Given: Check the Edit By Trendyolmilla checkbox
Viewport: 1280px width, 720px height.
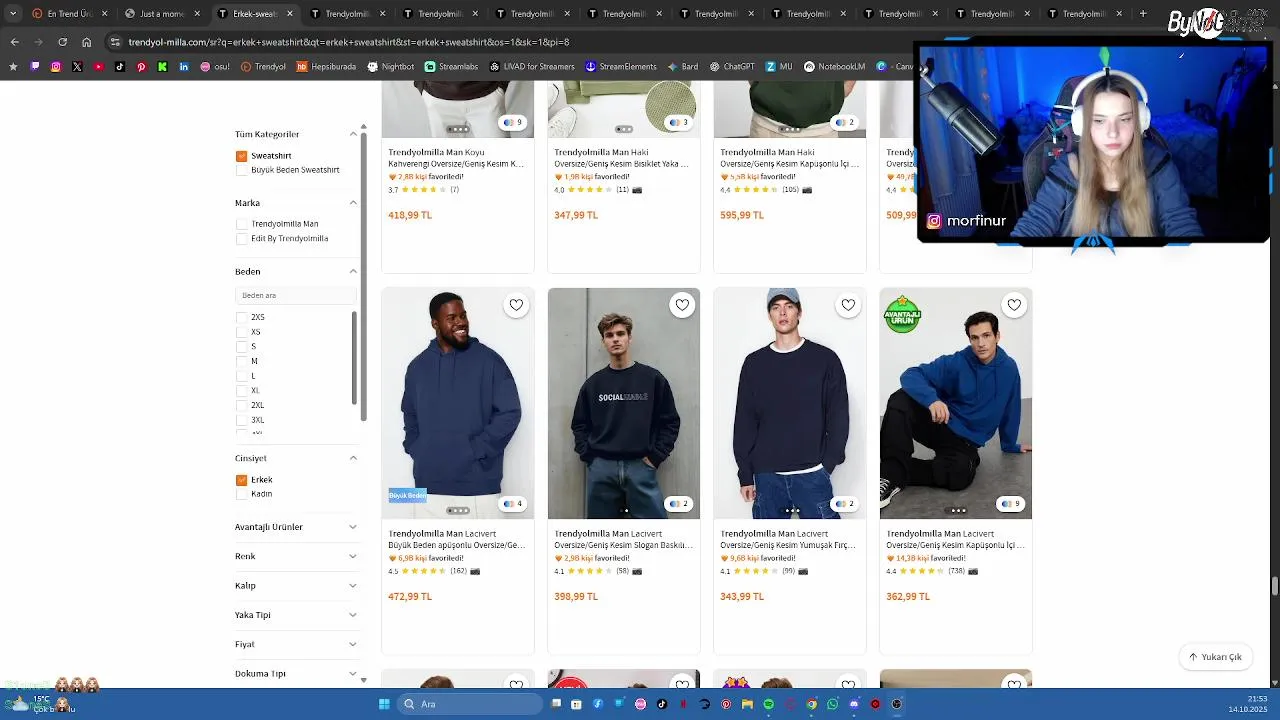Looking at the screenshot, I should click(x=241, y=239).
